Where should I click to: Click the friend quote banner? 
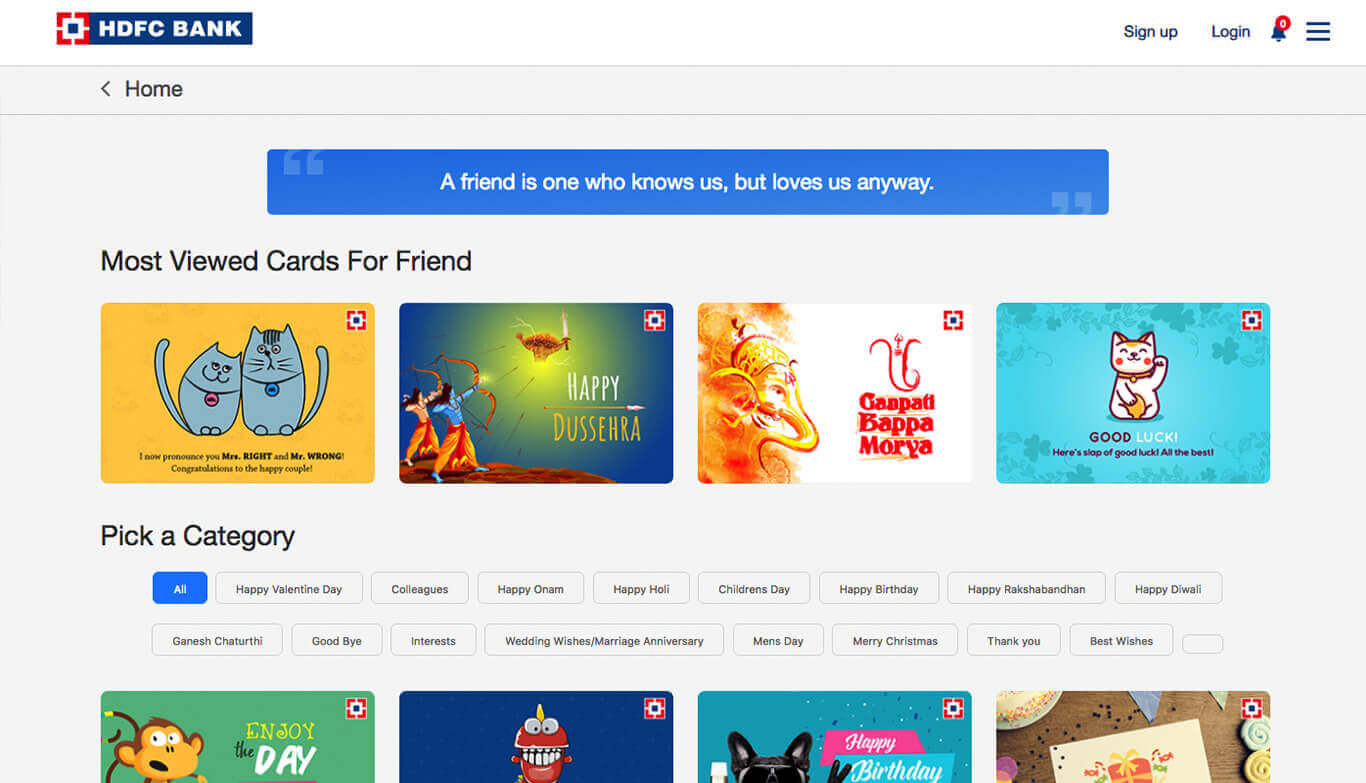(x=687, y=182)
